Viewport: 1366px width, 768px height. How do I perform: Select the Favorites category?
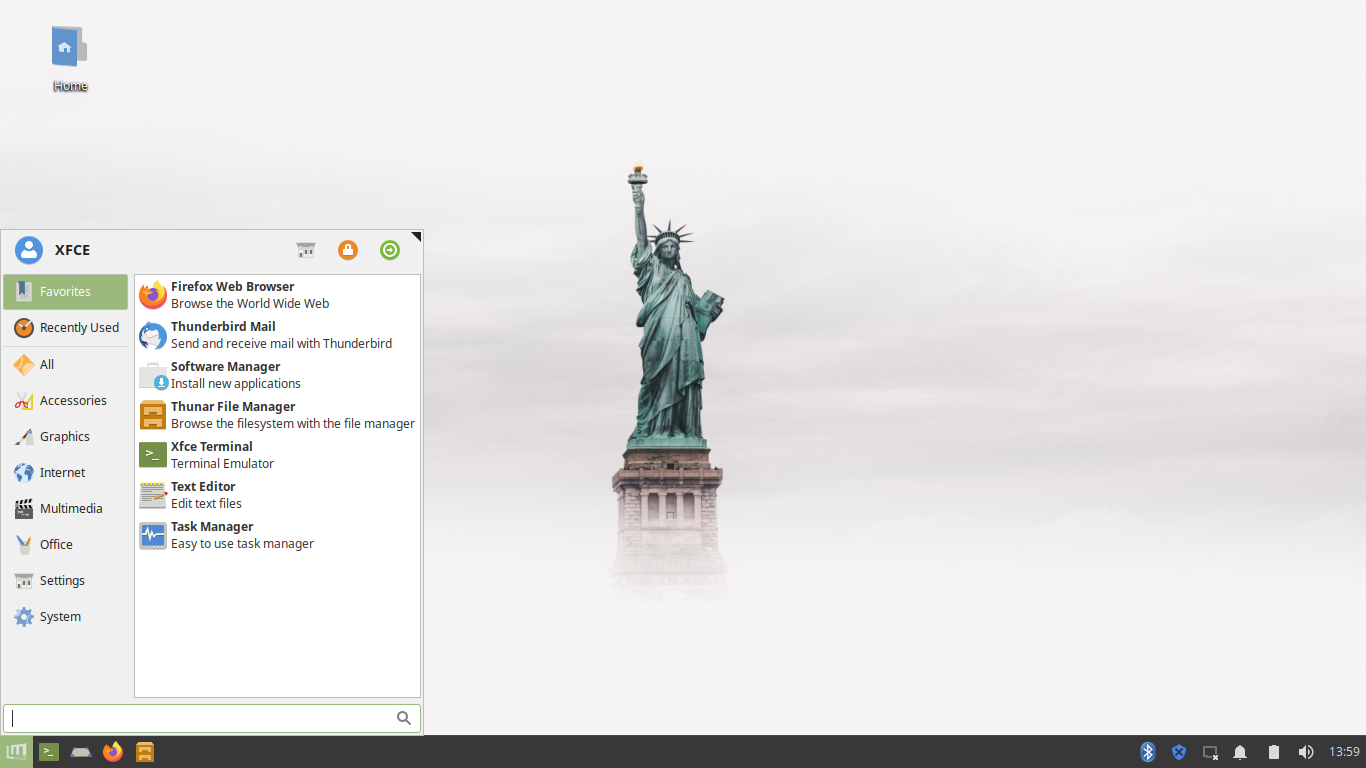click(x=66, y=292)
